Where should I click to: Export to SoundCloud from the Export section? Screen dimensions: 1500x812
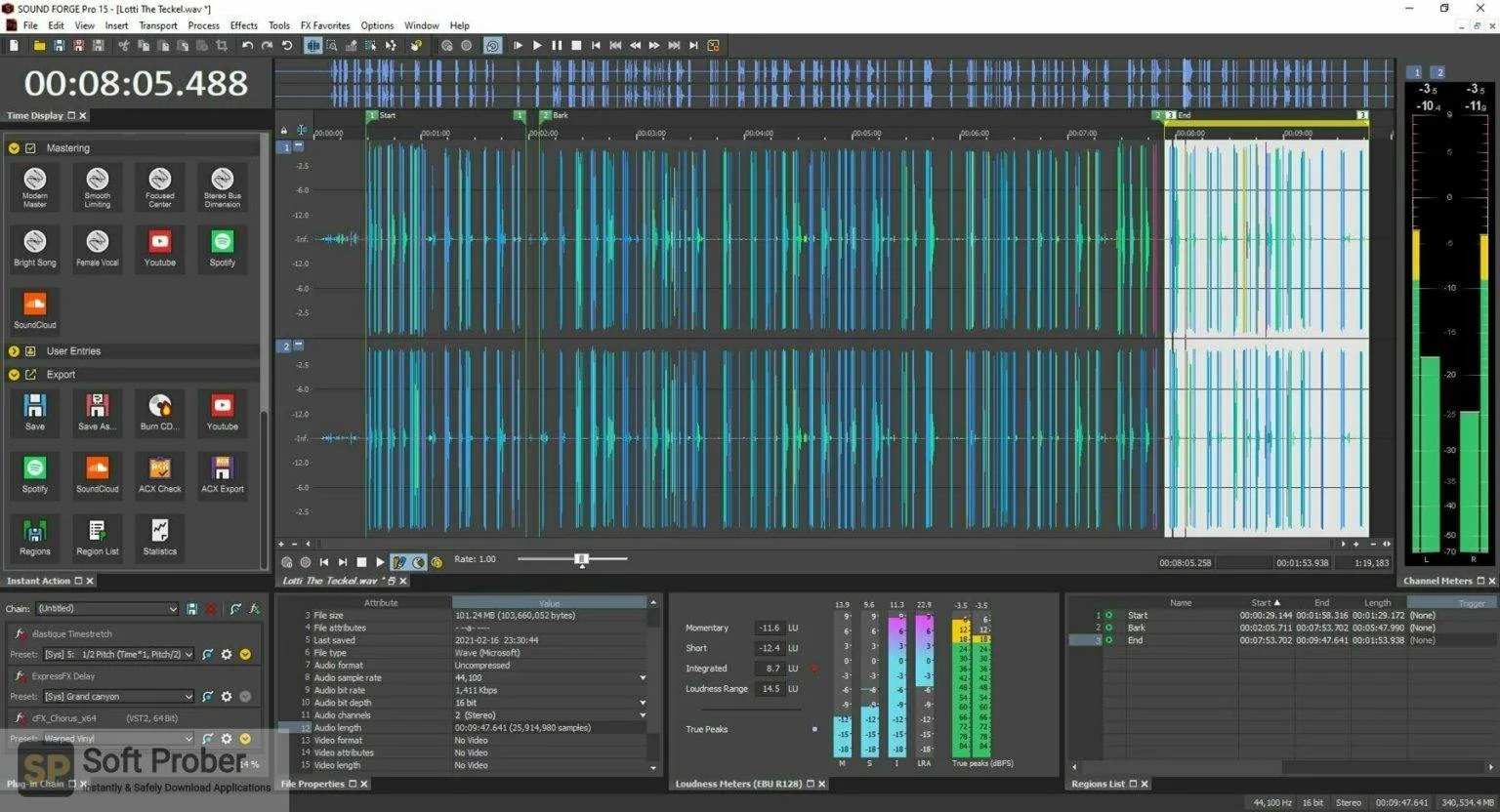point(98,474)
